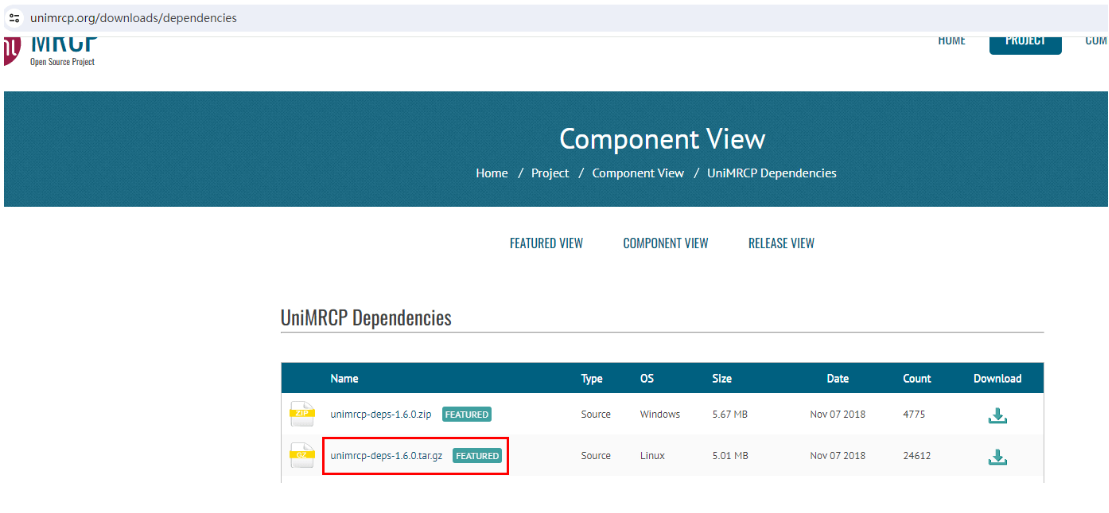Click the Windows OS cell
This screenshot has width=1109, height=513.
660,415
